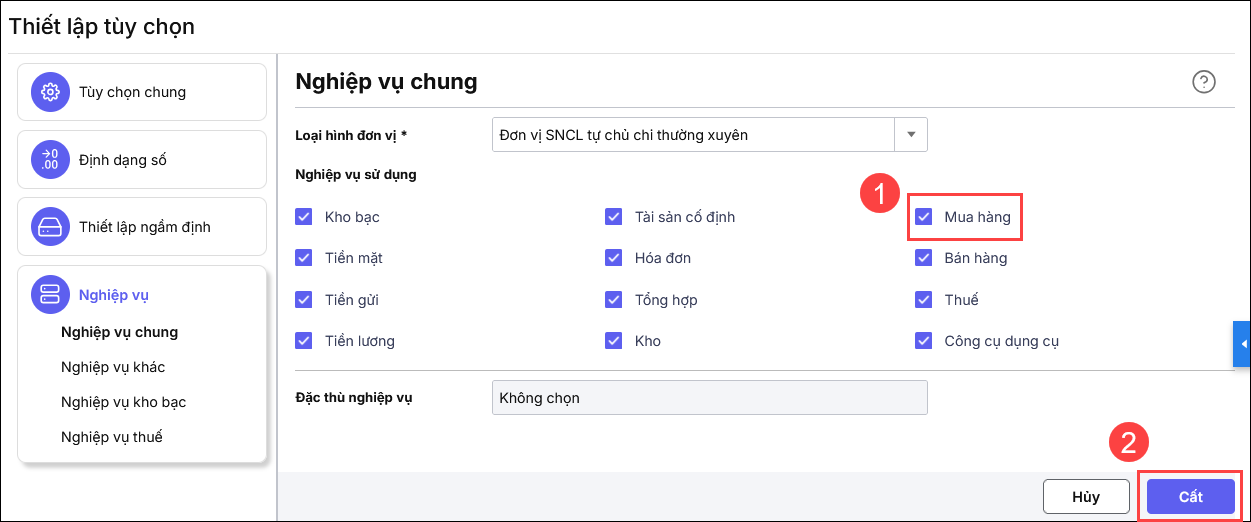The image size is (1251, 522).
Task: Toggle the Hóa đơn checkbox
Action: coord(614,258)
